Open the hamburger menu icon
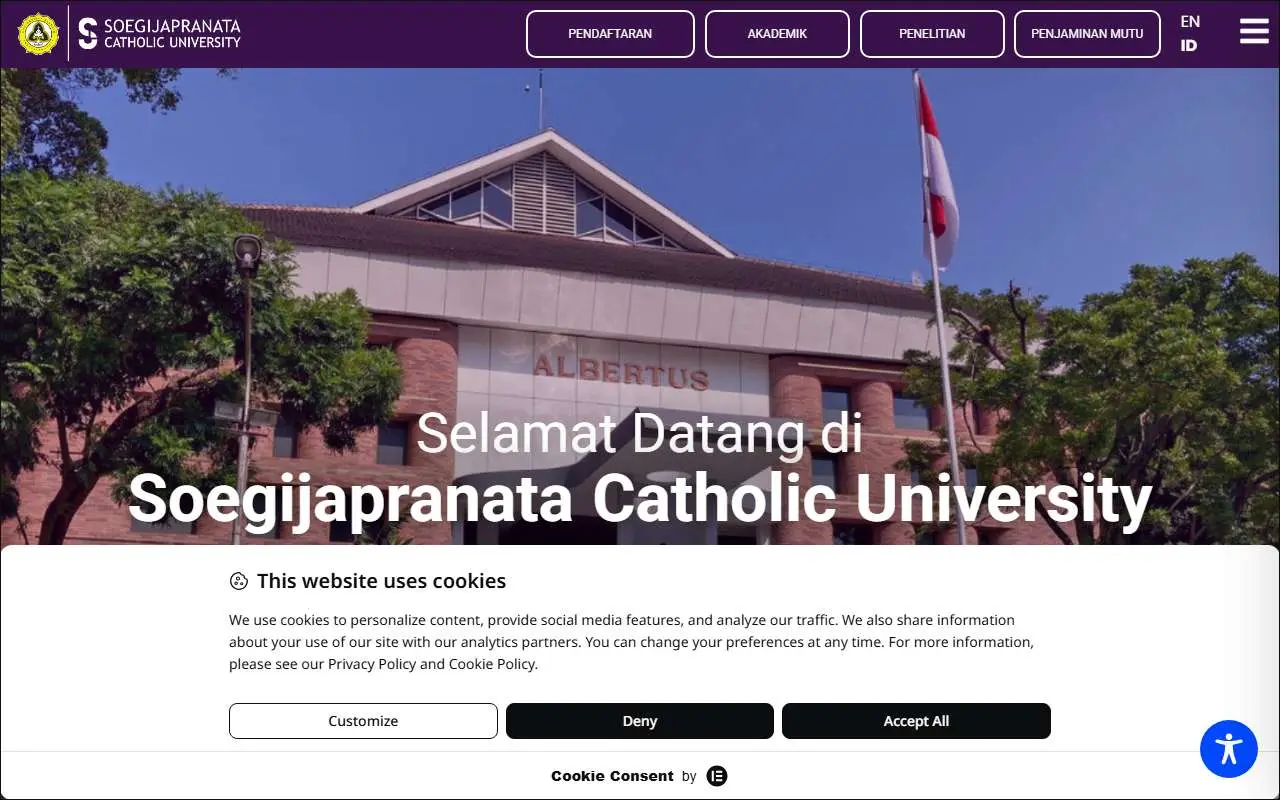The width and height of the screenshot is (1280, 800). pos(1254,31)
